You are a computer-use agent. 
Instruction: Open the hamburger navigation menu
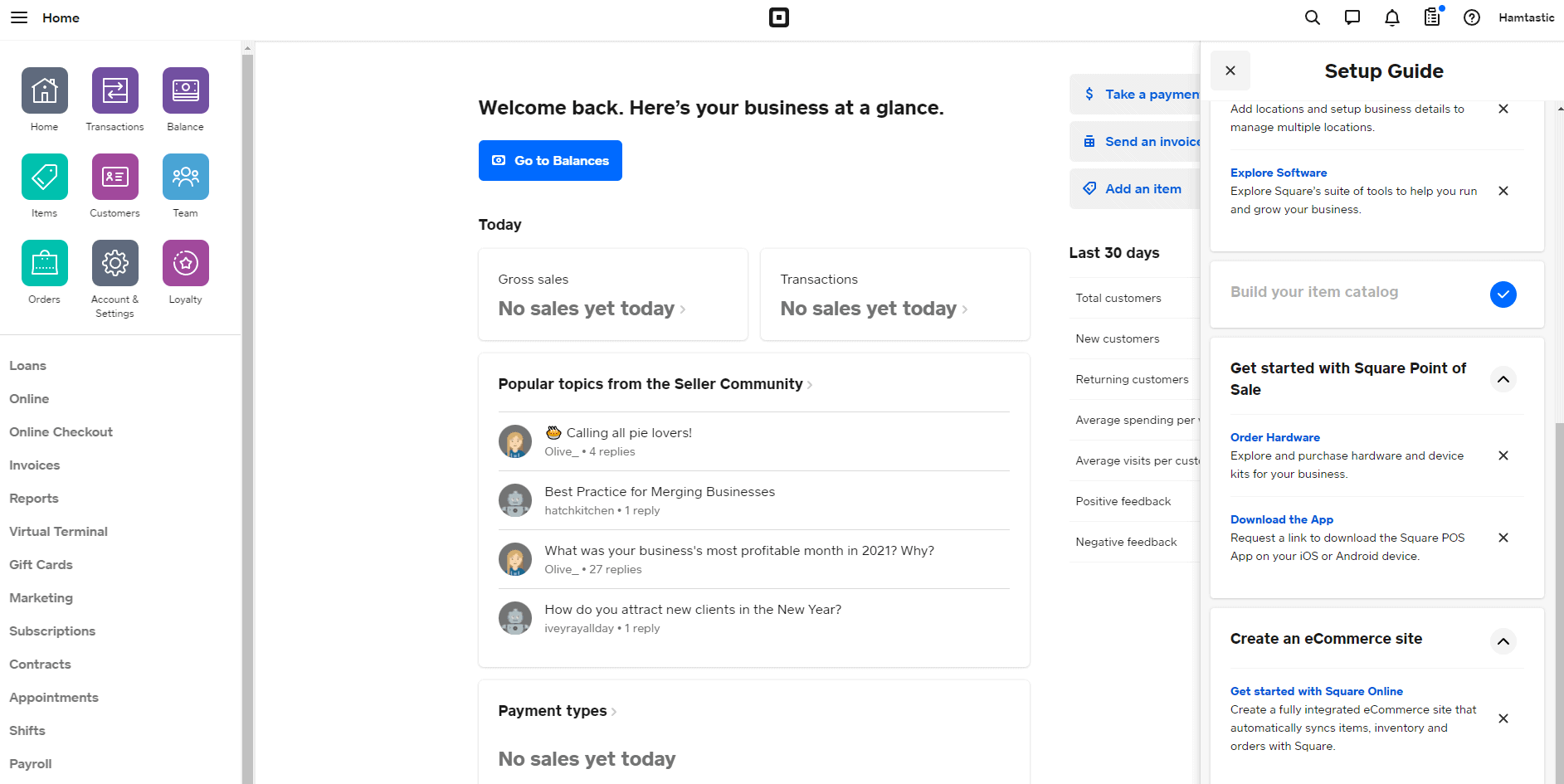coord(18,17)
